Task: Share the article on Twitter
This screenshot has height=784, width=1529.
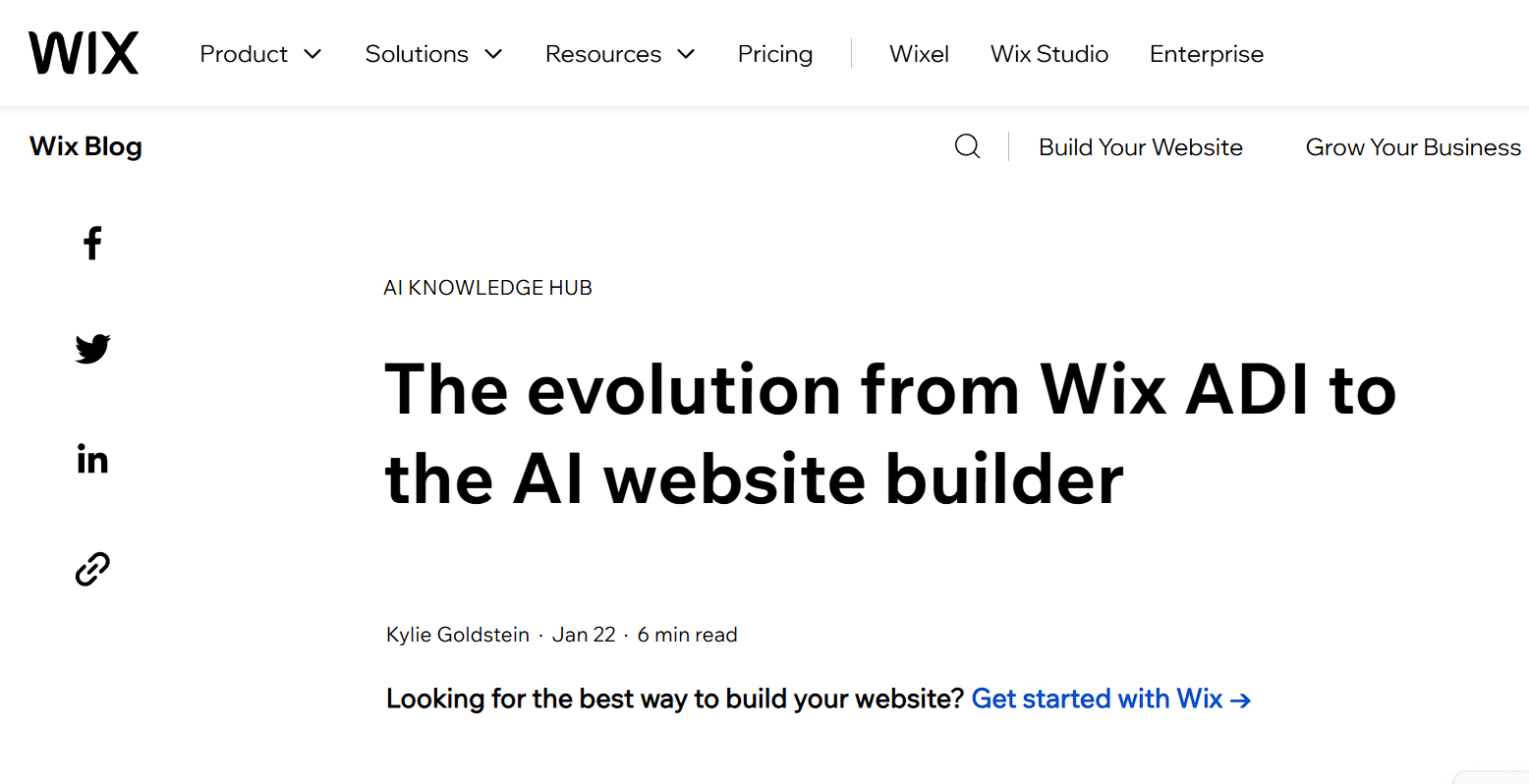Action: [91, 349]
